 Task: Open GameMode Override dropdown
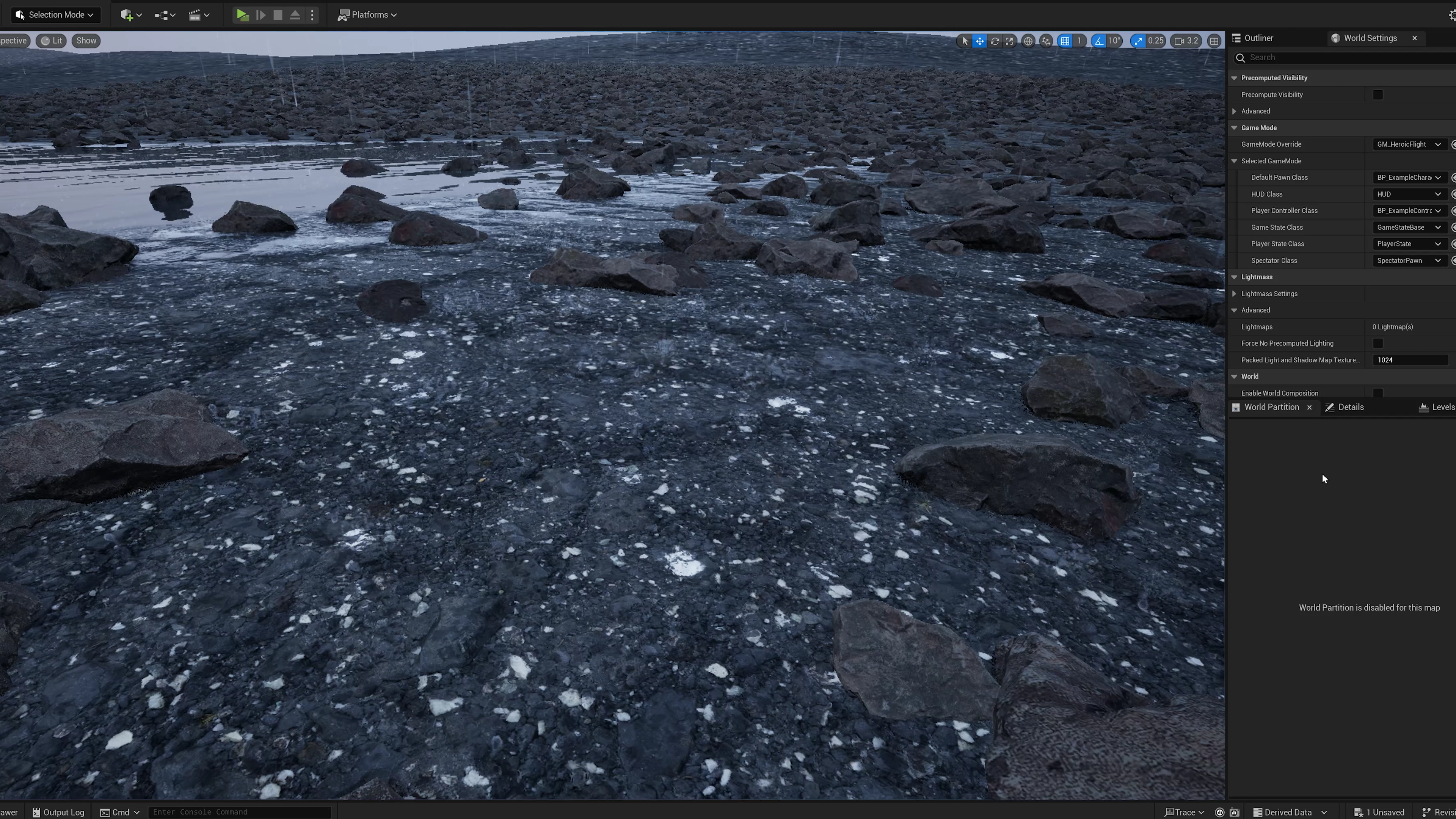(x=1409, y=145)
